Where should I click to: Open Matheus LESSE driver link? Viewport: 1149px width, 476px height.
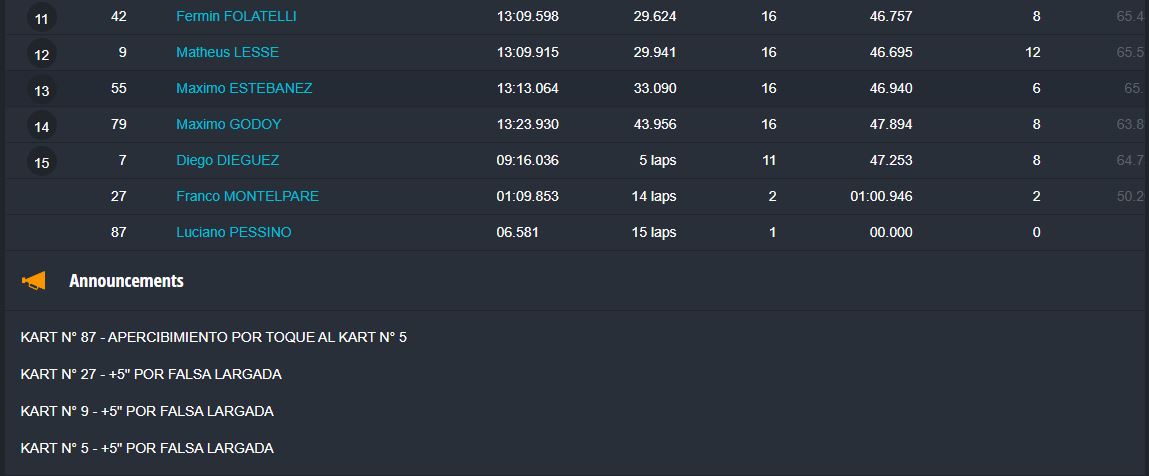pyautogui.click(x=227, y=52)
